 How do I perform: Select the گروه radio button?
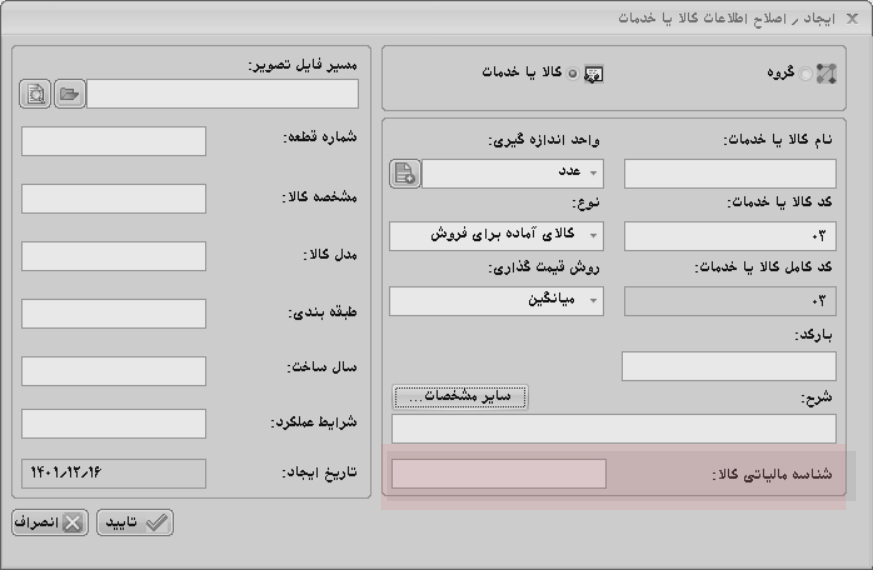pos(806,73)
